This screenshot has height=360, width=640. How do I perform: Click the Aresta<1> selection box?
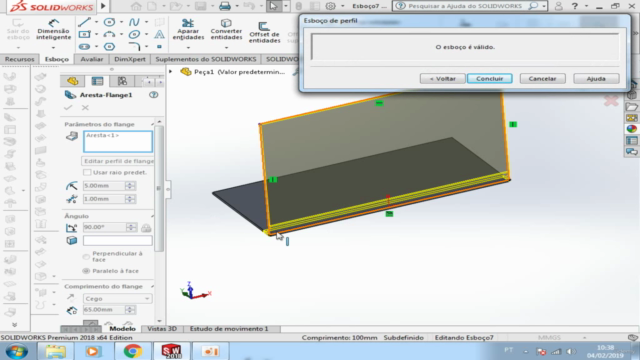(118, 142)
